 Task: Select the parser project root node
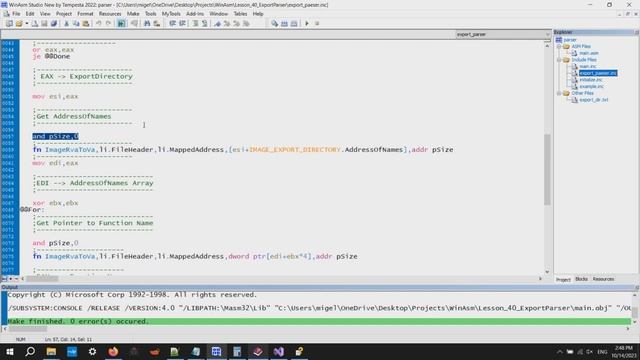[570, 40]
